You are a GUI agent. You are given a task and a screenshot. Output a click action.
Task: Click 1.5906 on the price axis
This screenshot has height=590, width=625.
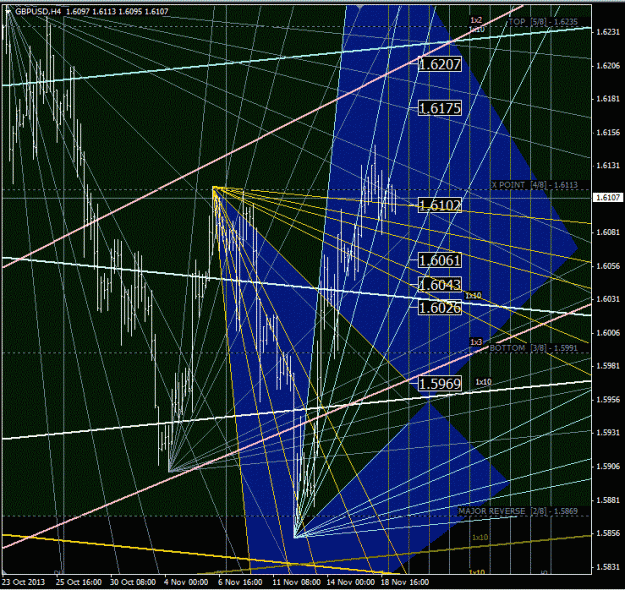[608, 466]
